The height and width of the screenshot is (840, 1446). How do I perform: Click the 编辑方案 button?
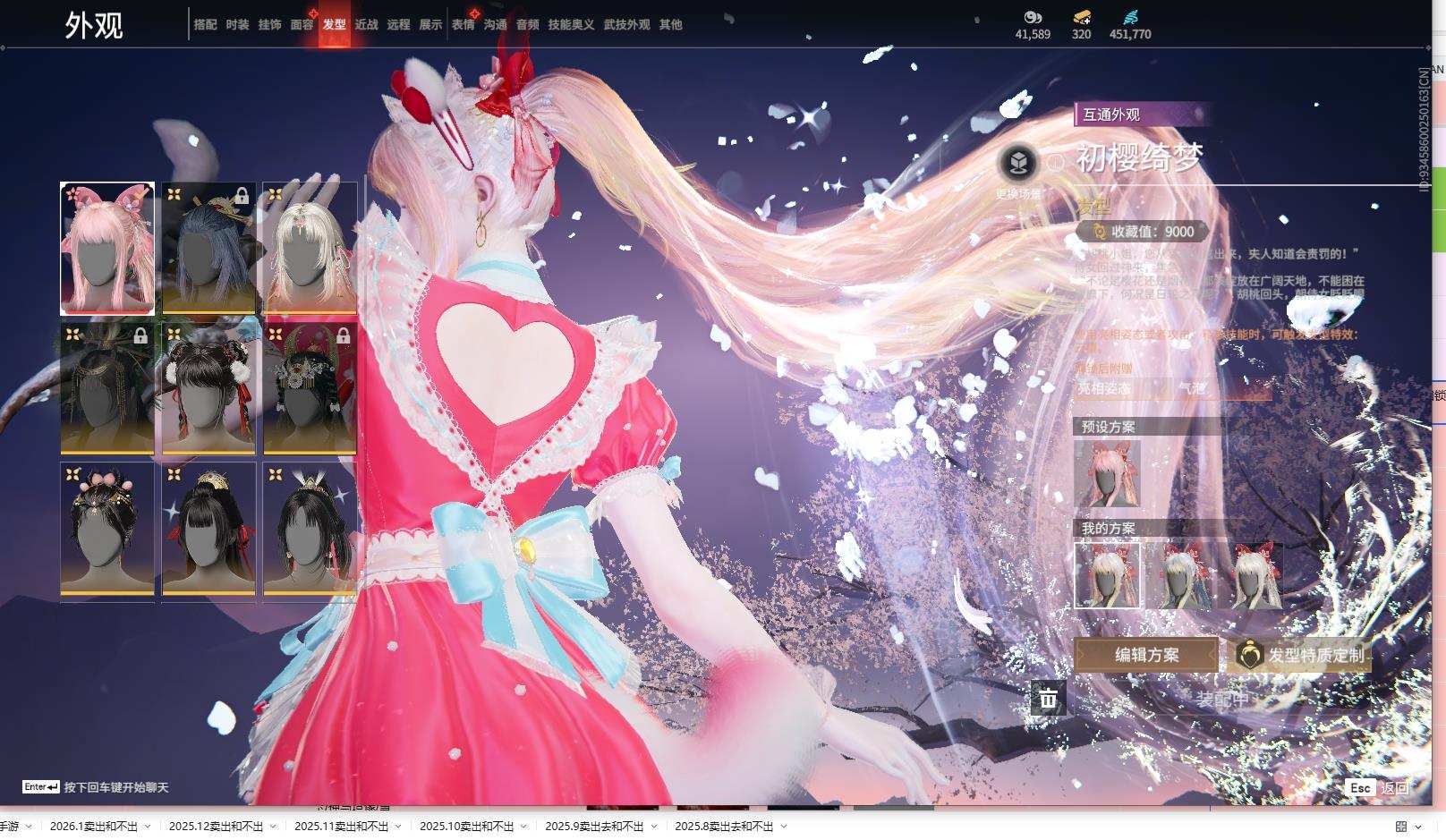click(1146, 655)
